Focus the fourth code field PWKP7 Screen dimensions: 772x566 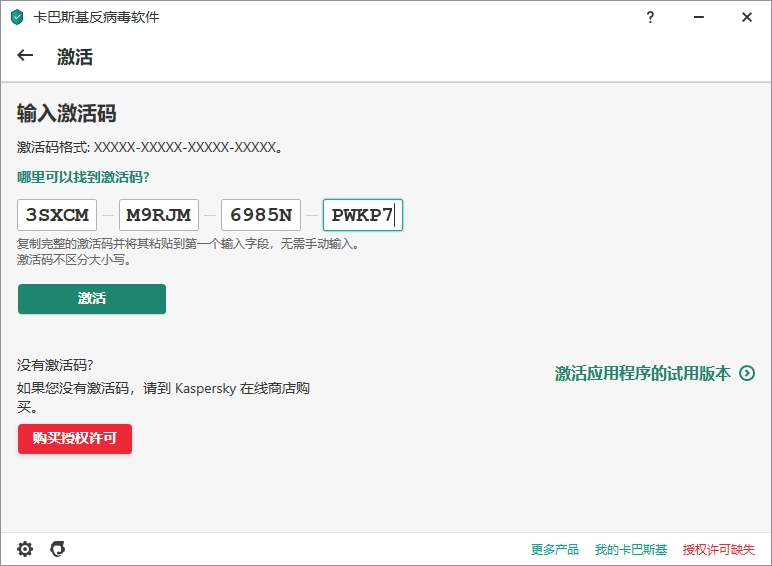[363, 215]
